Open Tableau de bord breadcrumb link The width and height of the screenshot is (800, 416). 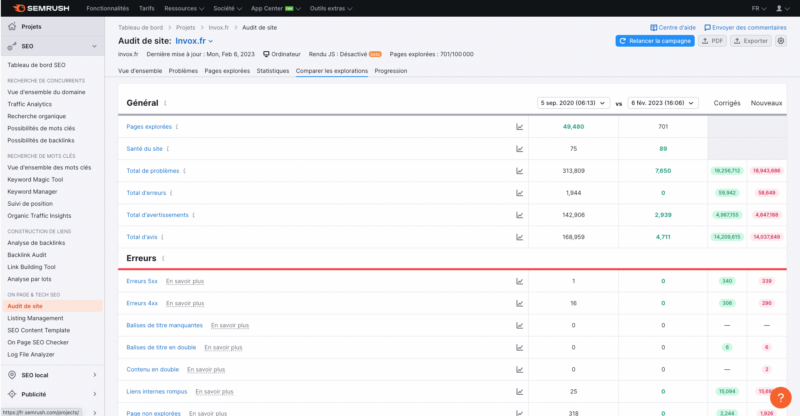140,28
